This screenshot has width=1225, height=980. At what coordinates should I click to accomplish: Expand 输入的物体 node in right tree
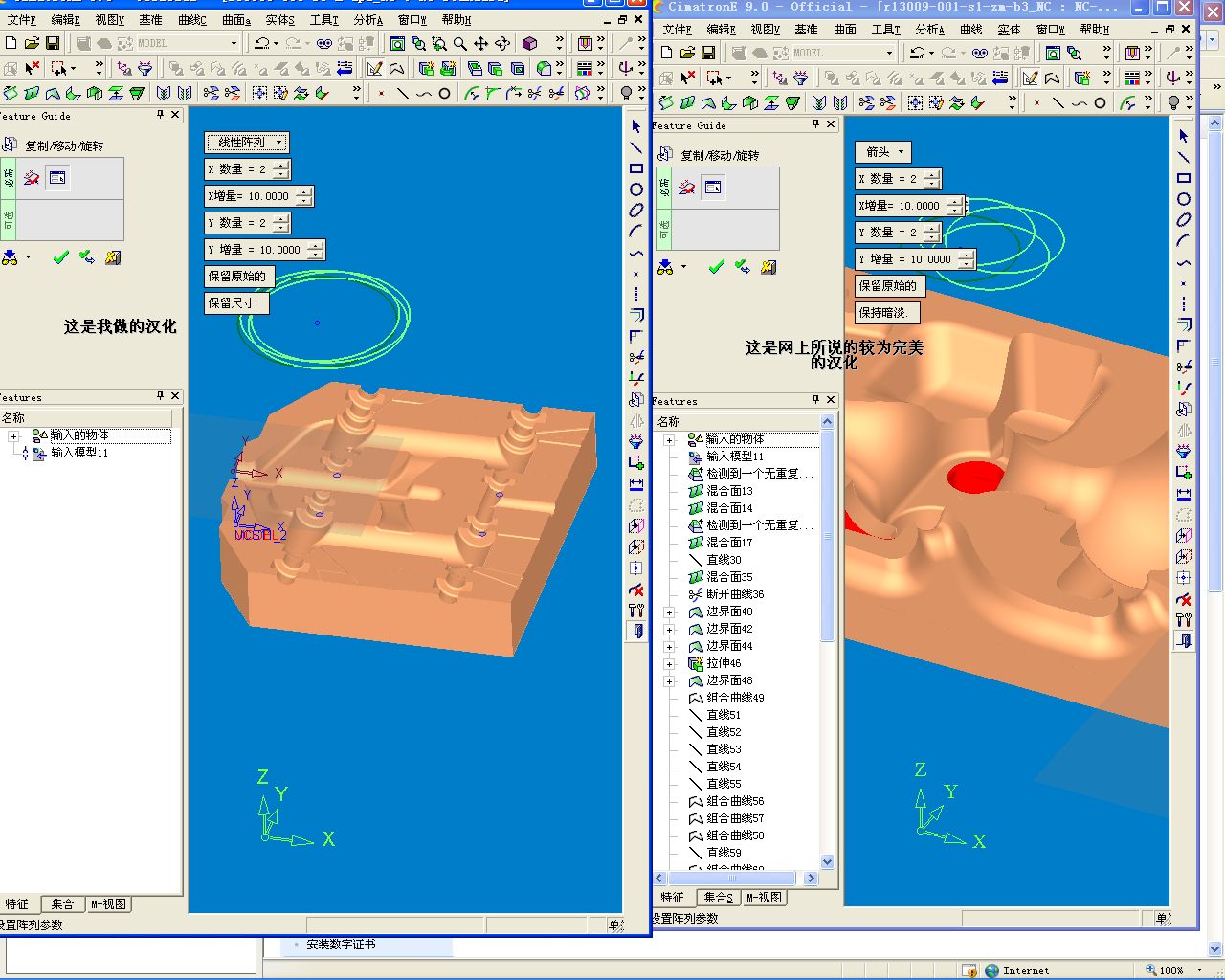point(669,440)
